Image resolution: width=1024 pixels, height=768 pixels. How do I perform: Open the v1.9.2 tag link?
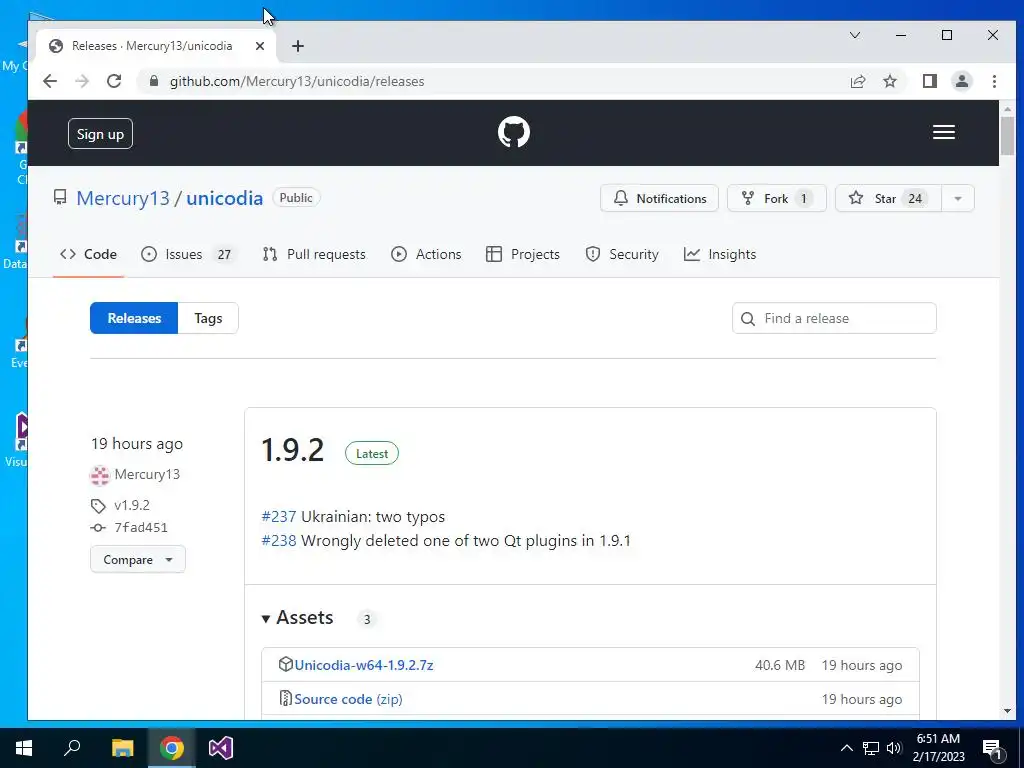coord(132,505)
